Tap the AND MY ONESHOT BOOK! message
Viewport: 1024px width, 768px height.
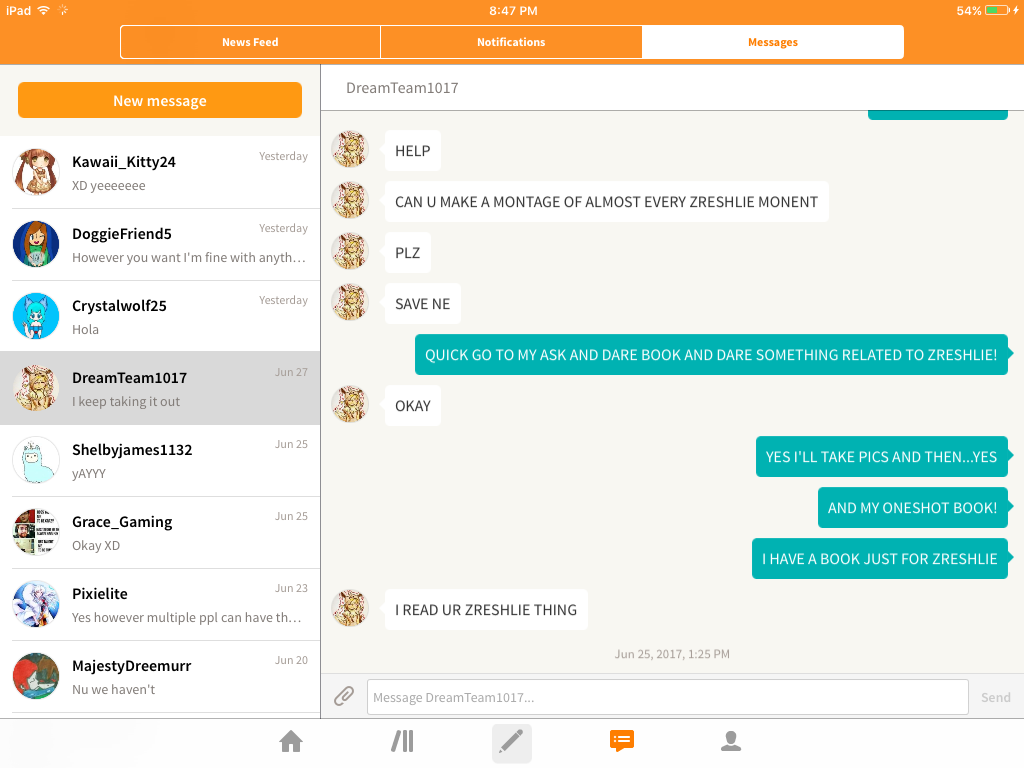[912, 507]
